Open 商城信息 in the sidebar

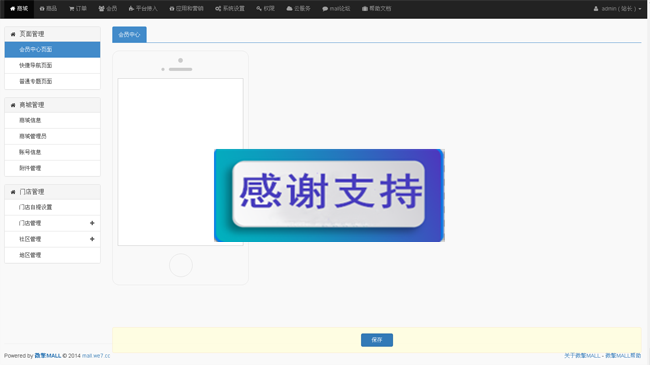(52, 120)
